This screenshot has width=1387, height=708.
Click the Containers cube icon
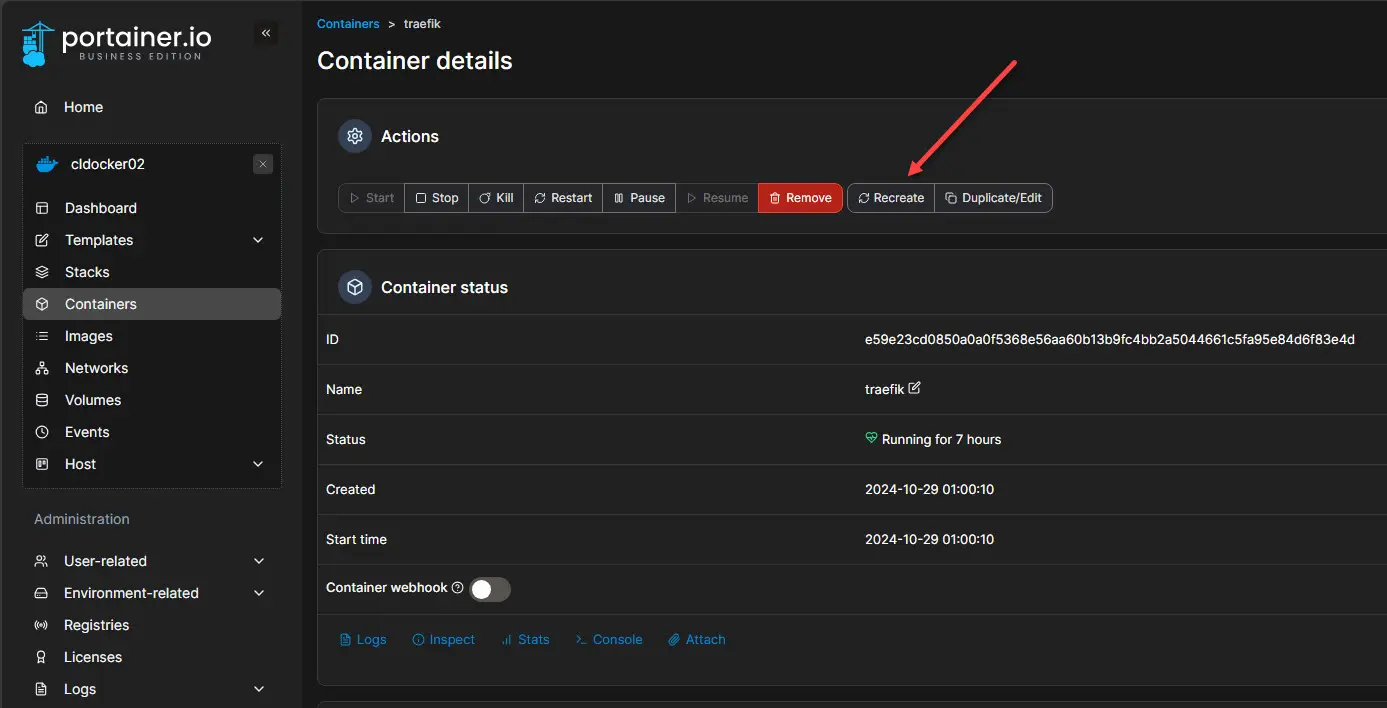pyautogui.click(x=42, y=304)
